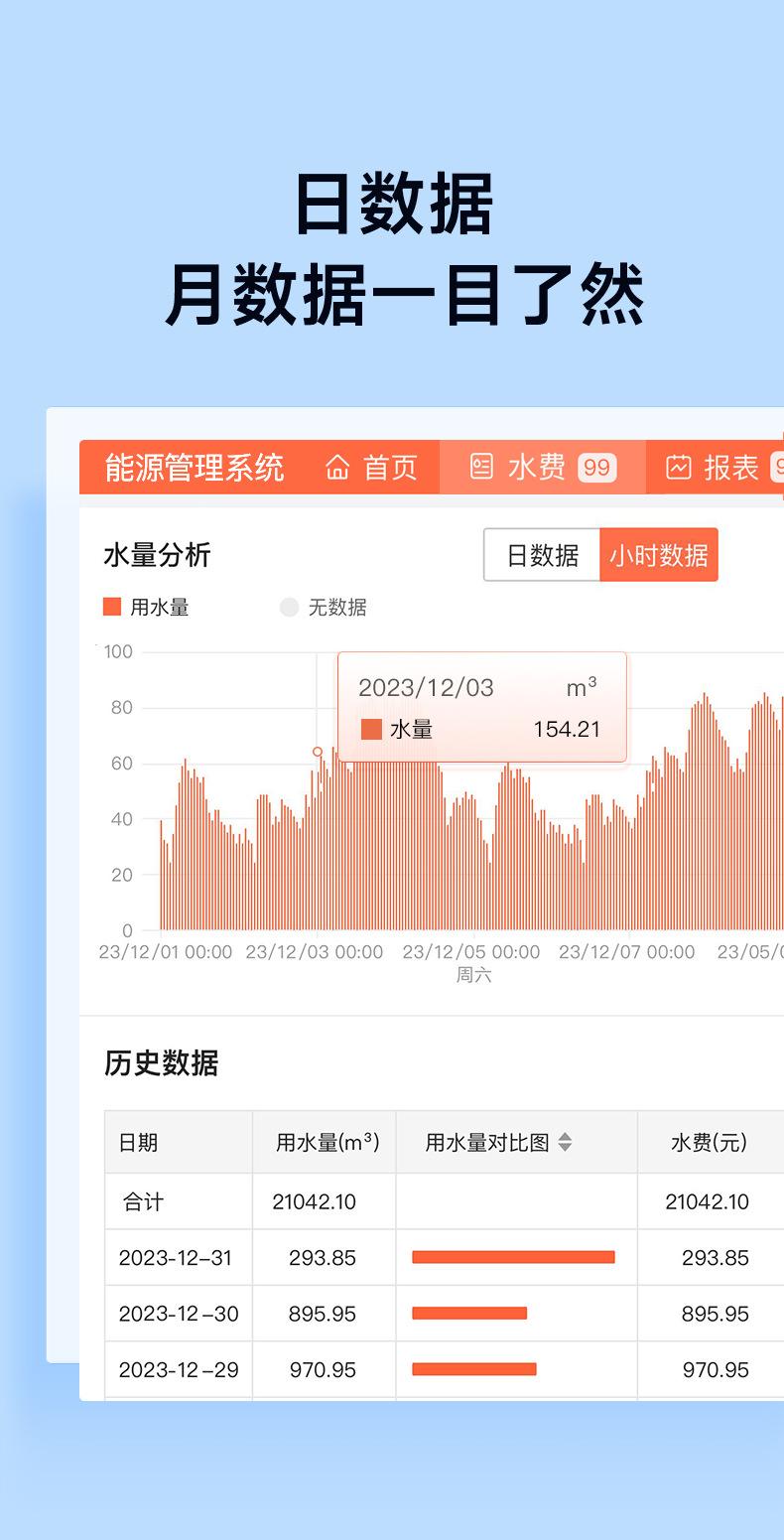Switch chart to 日数据 view
This screenshot has width=784, height=1540.
click(x=542, y=555)
